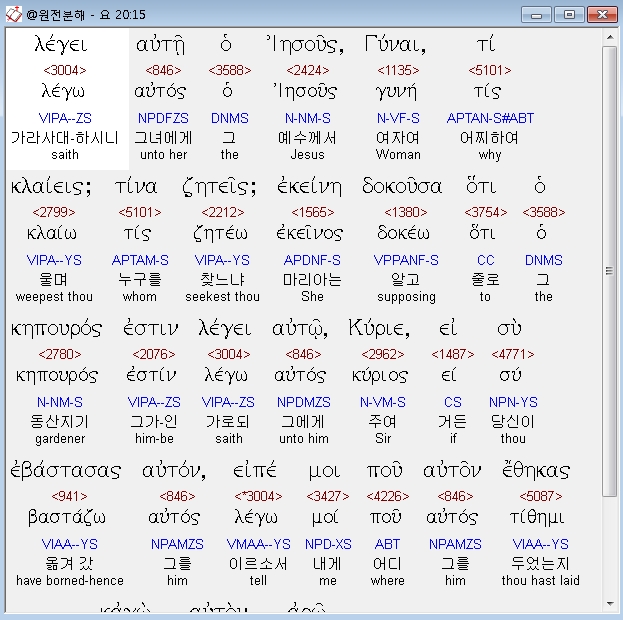This screenshot has height=620, width=623.
Task: Click the Korean gloss 그가-인
Action: [x=154, y=421]
